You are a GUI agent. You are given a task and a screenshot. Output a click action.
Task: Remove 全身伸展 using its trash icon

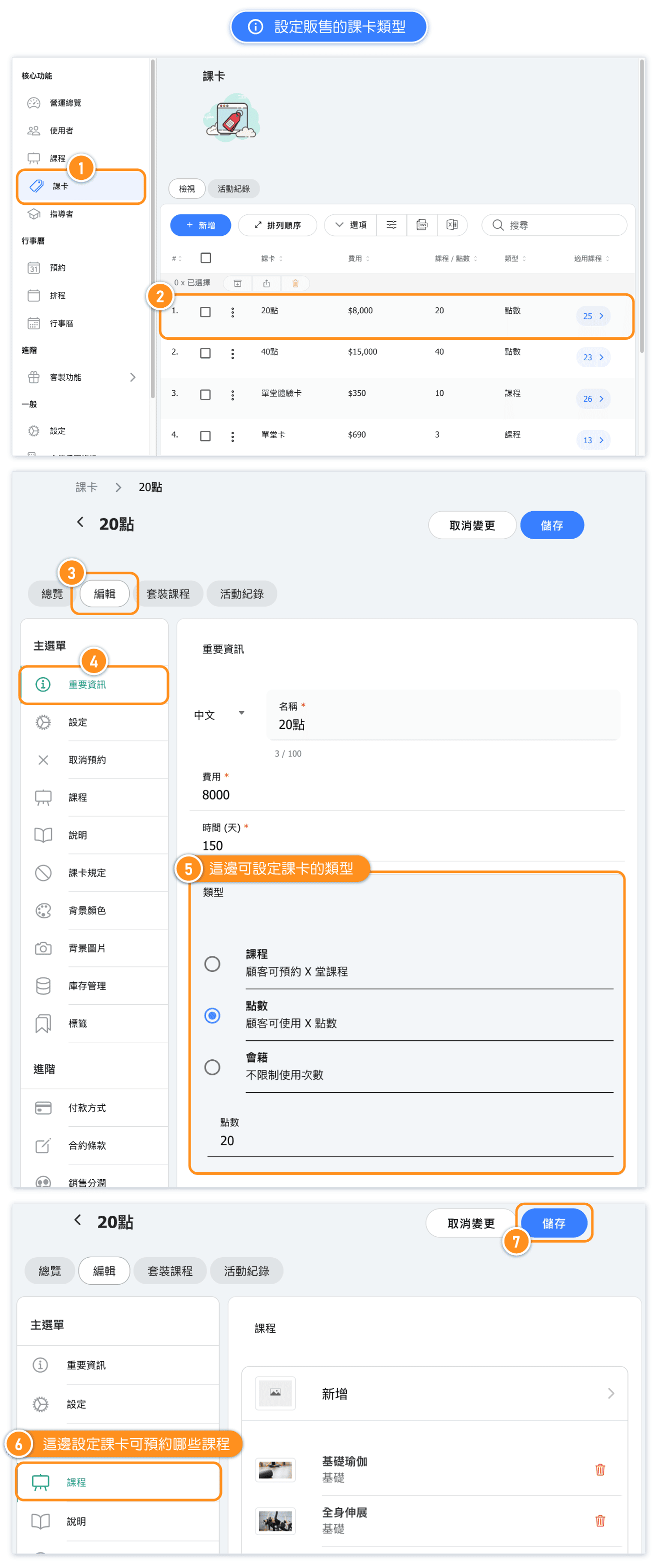click(x=599, y=1521)
